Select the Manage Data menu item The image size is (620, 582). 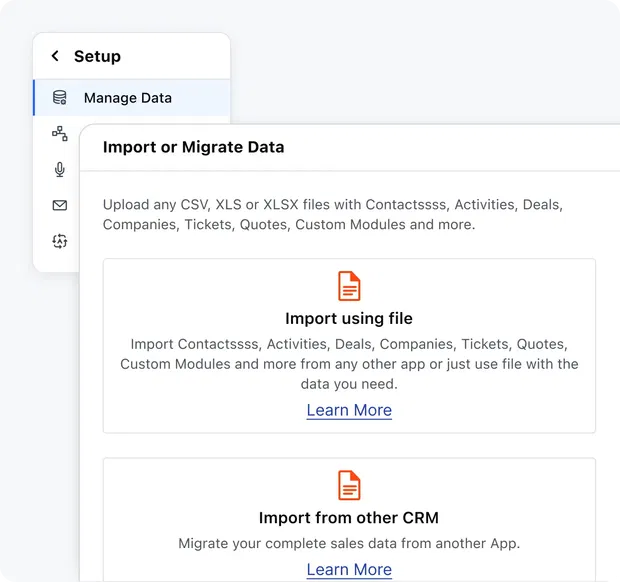pyautogui.click(x=128, y=98)
